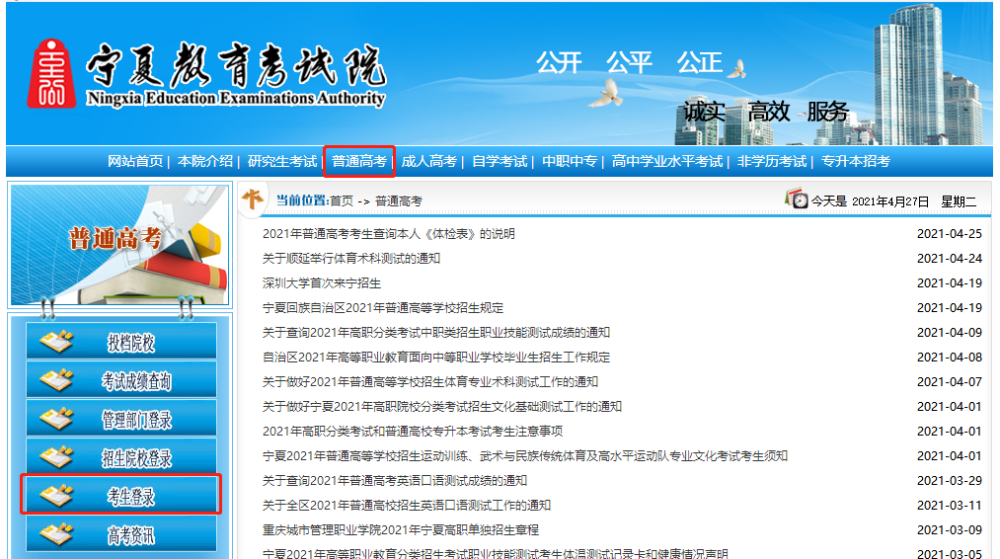Click the 首页 breadcrumb link
1000x559 pixels.
(x=341, y=201)
